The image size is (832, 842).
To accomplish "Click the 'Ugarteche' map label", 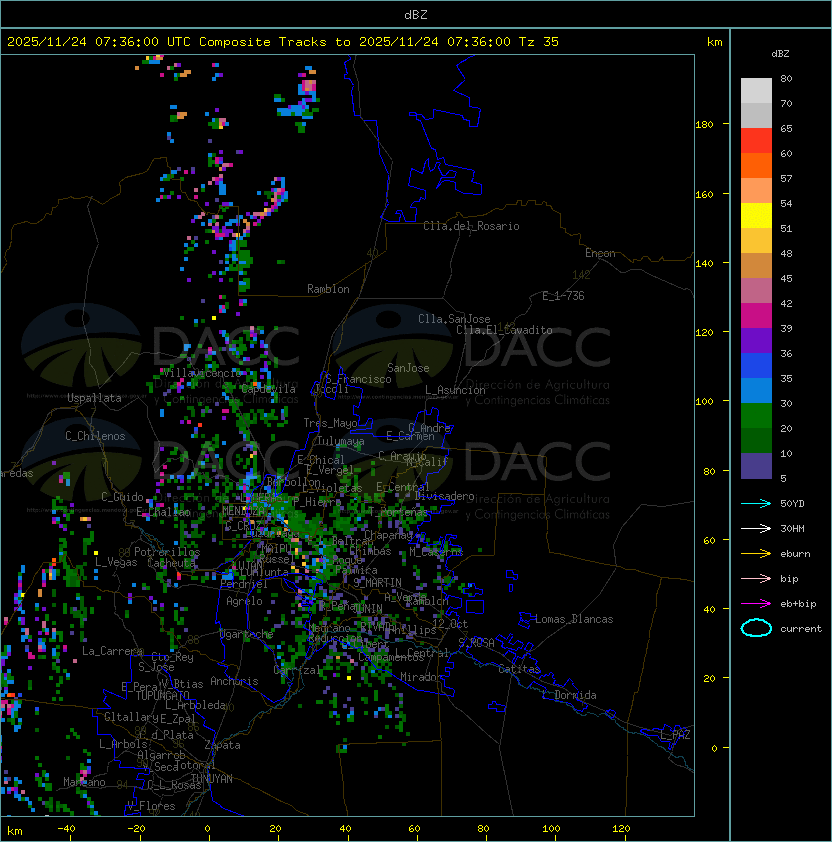I will click(x=246, y=634).
